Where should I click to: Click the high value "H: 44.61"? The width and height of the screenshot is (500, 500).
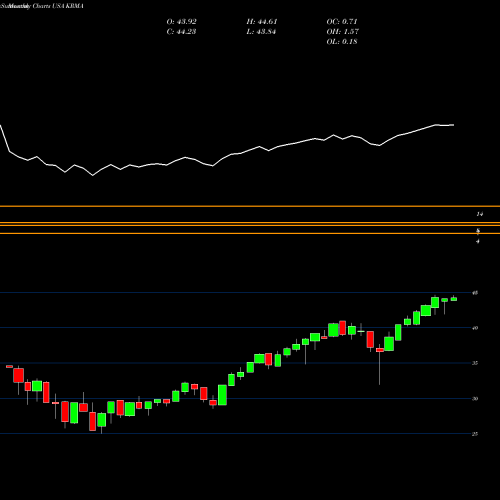262,22
